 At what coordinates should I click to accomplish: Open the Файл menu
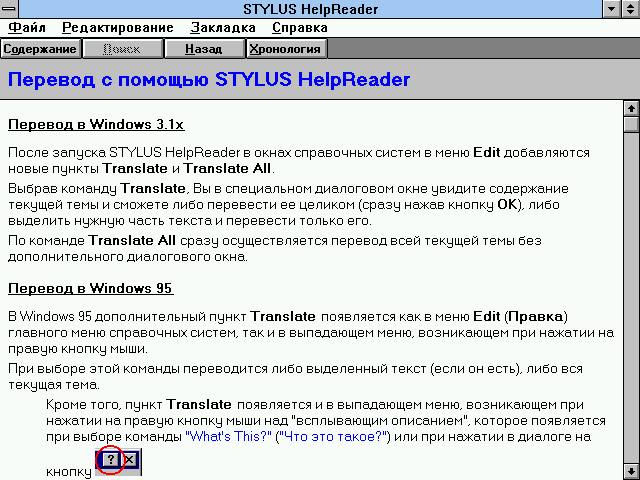pyautogui.click(x=27, y=28)
